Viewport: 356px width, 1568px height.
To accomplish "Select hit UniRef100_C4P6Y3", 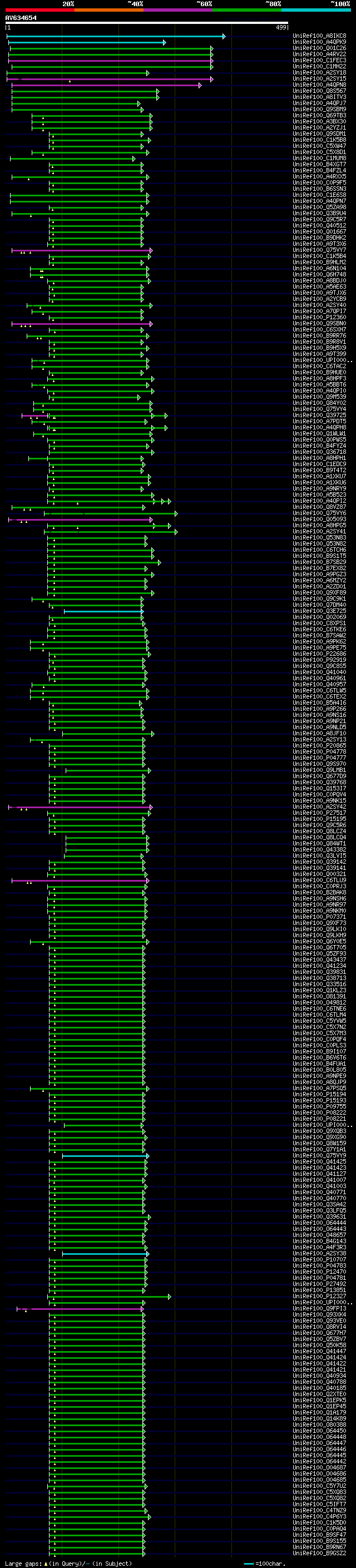I will click(x=319, y=1516).
